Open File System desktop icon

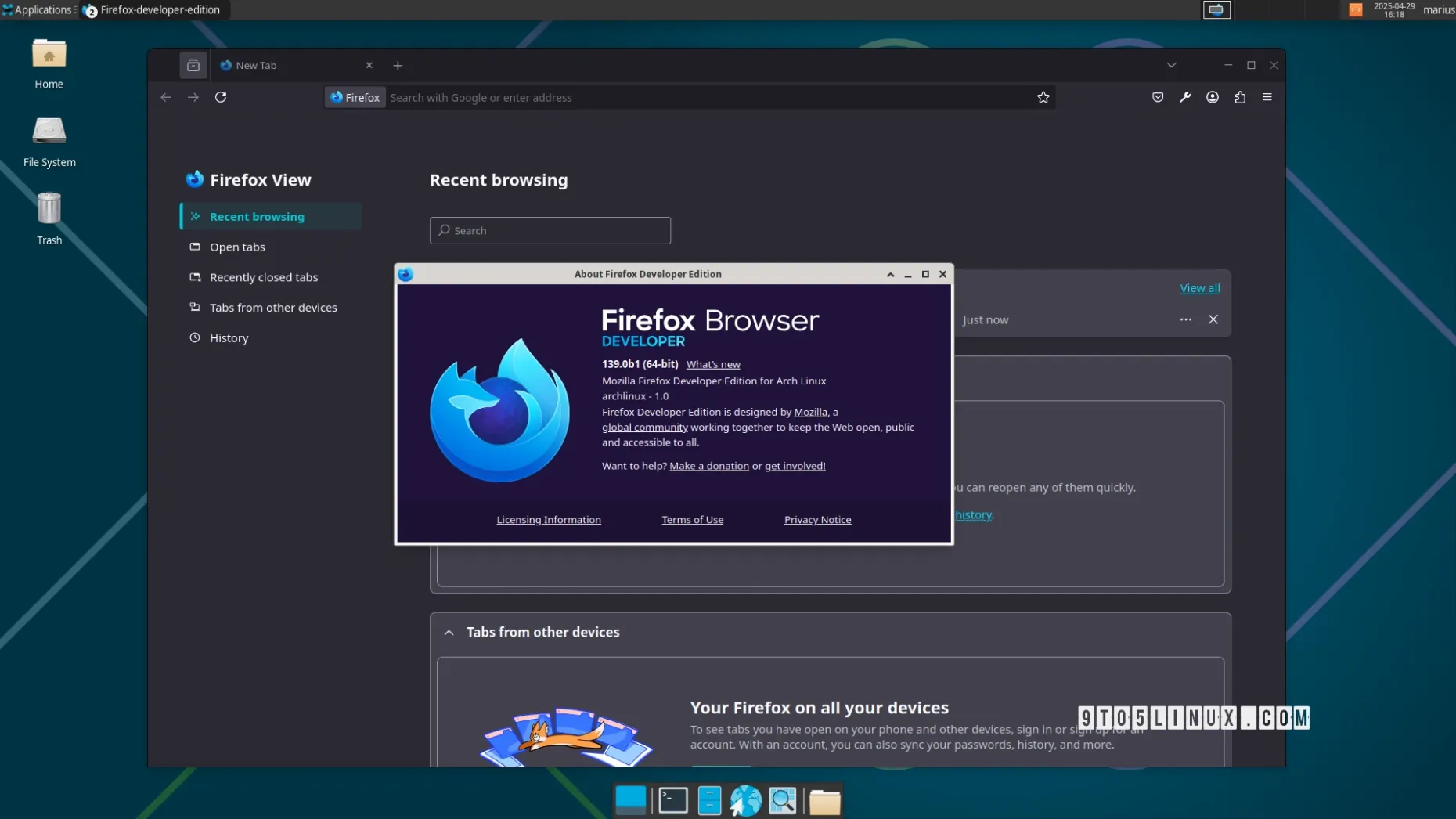pyautogui.click(x=49, y=142)
